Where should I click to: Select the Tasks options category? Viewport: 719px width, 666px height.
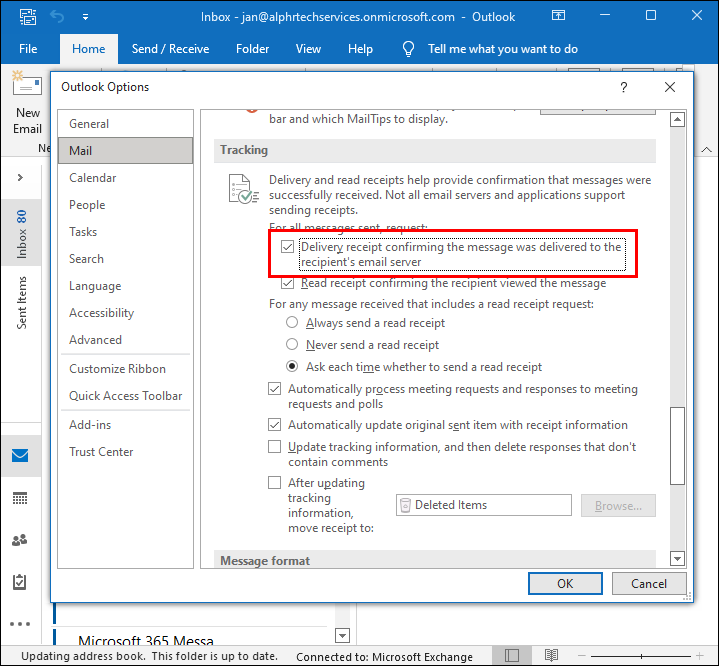tap(125, 232)
